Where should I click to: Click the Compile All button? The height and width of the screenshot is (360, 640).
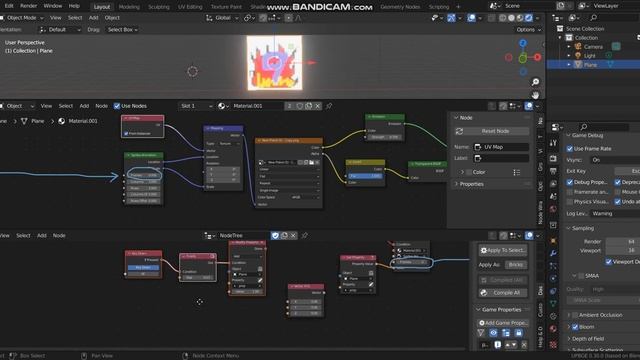point(503,293)
